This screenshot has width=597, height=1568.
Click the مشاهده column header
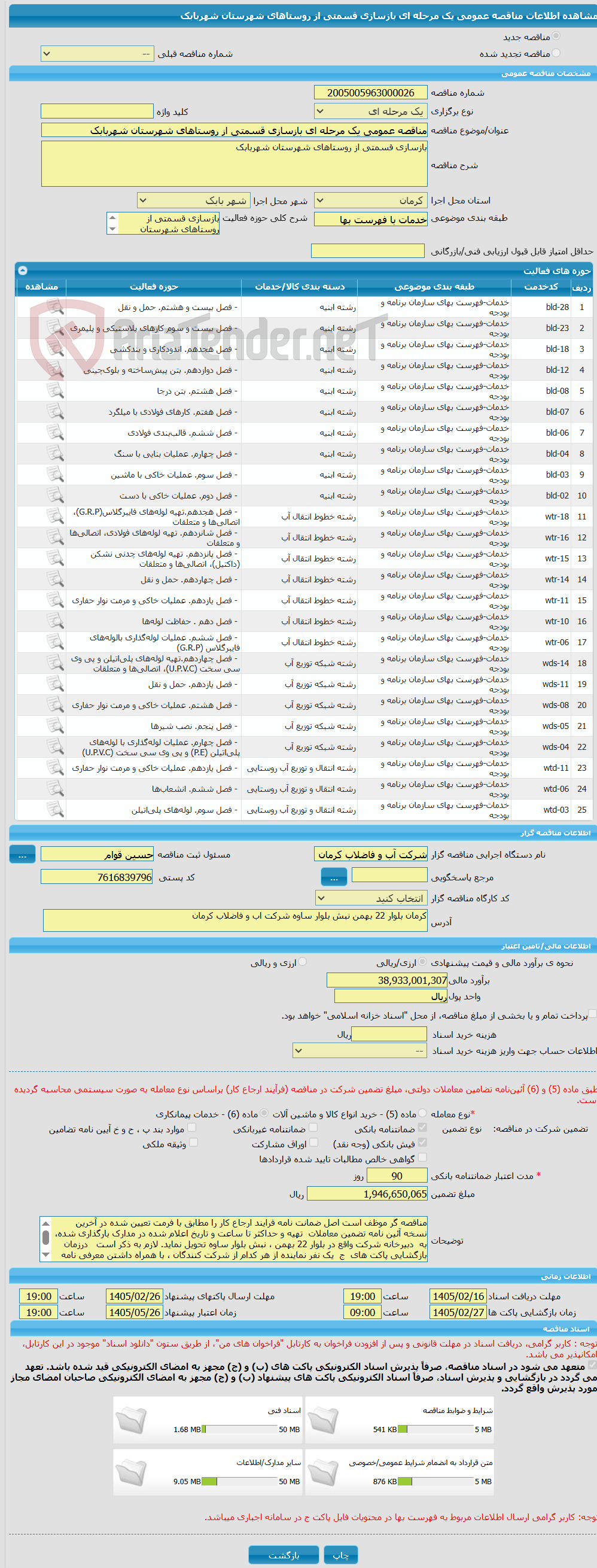(x=41, y=287)
